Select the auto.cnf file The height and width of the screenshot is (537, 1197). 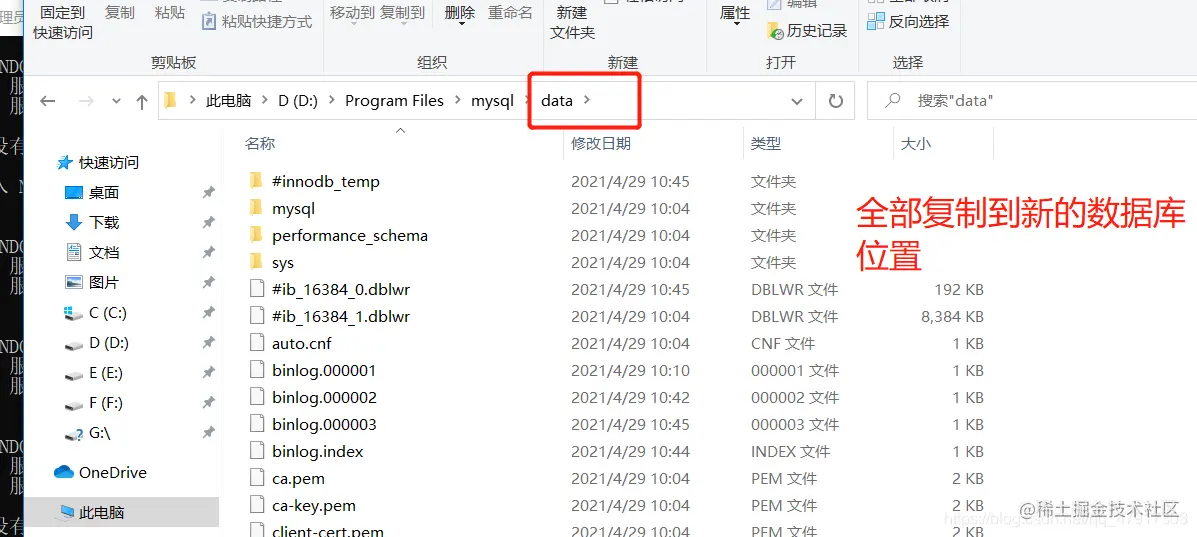click(x=291, y=344)
